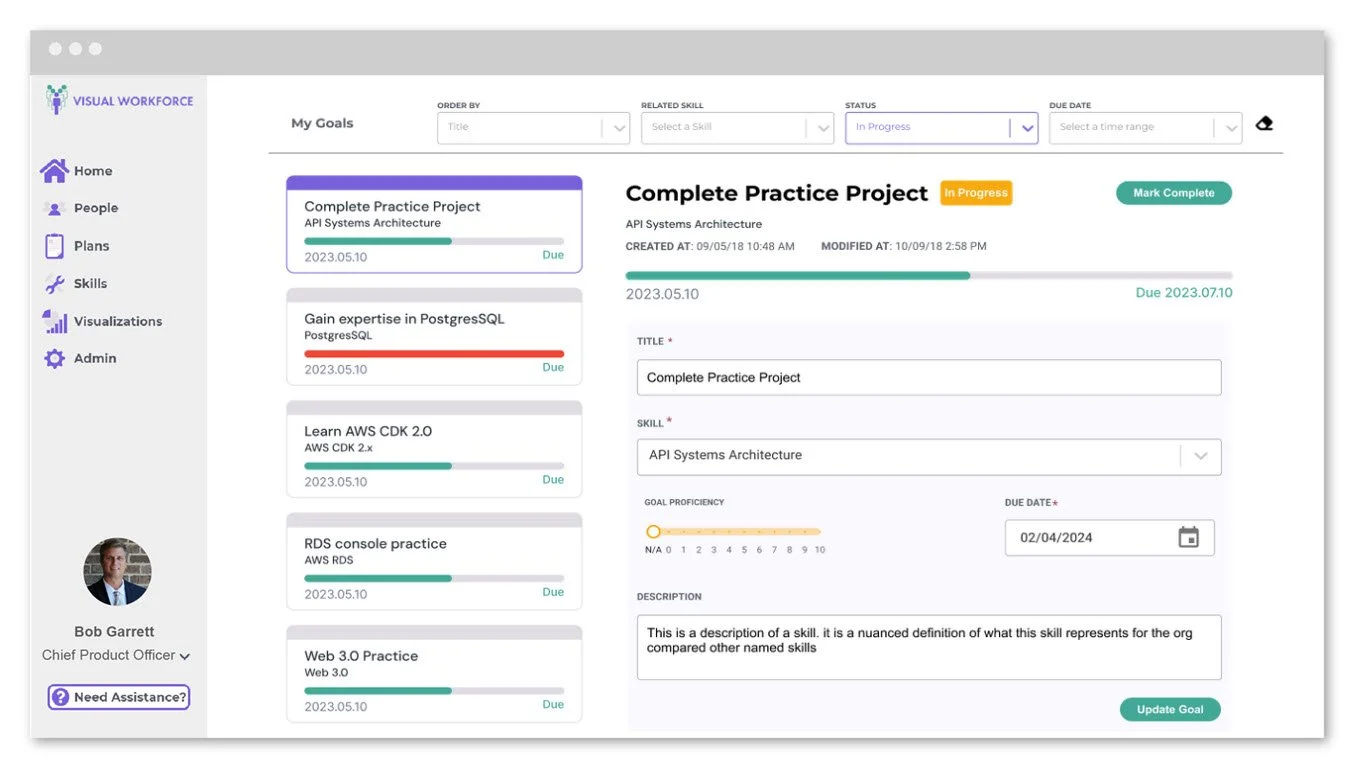Expand the Related Skill selector

820,127
